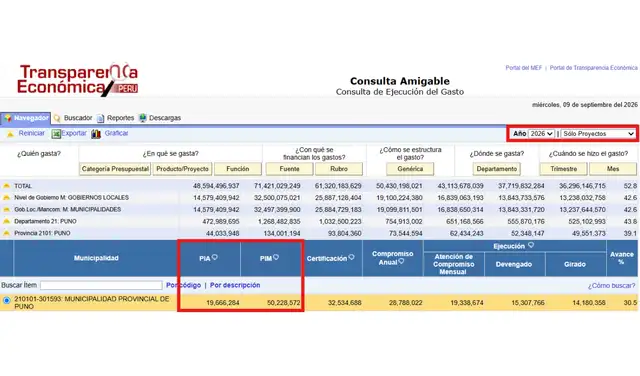Click arrow icon beside Departamento 21: PUNO
This screenshot has height=376, width=640.
click(x=7, y=221)
